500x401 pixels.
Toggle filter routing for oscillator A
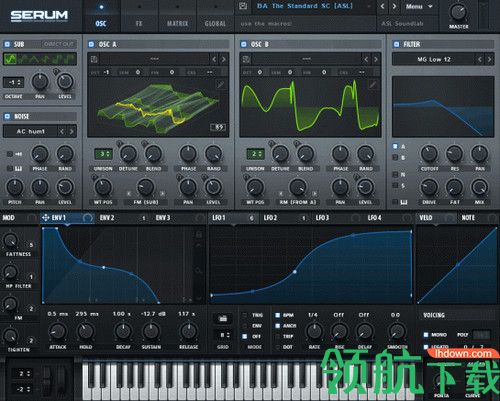pos(395,146)
